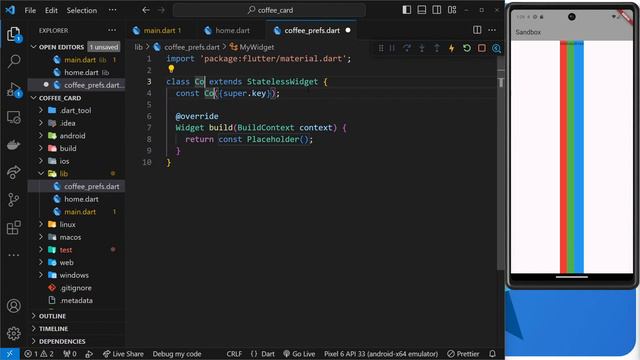This screenshot has height=360, width=640.
Task: Click the green debug restart icon
Action: pos(467,48)
